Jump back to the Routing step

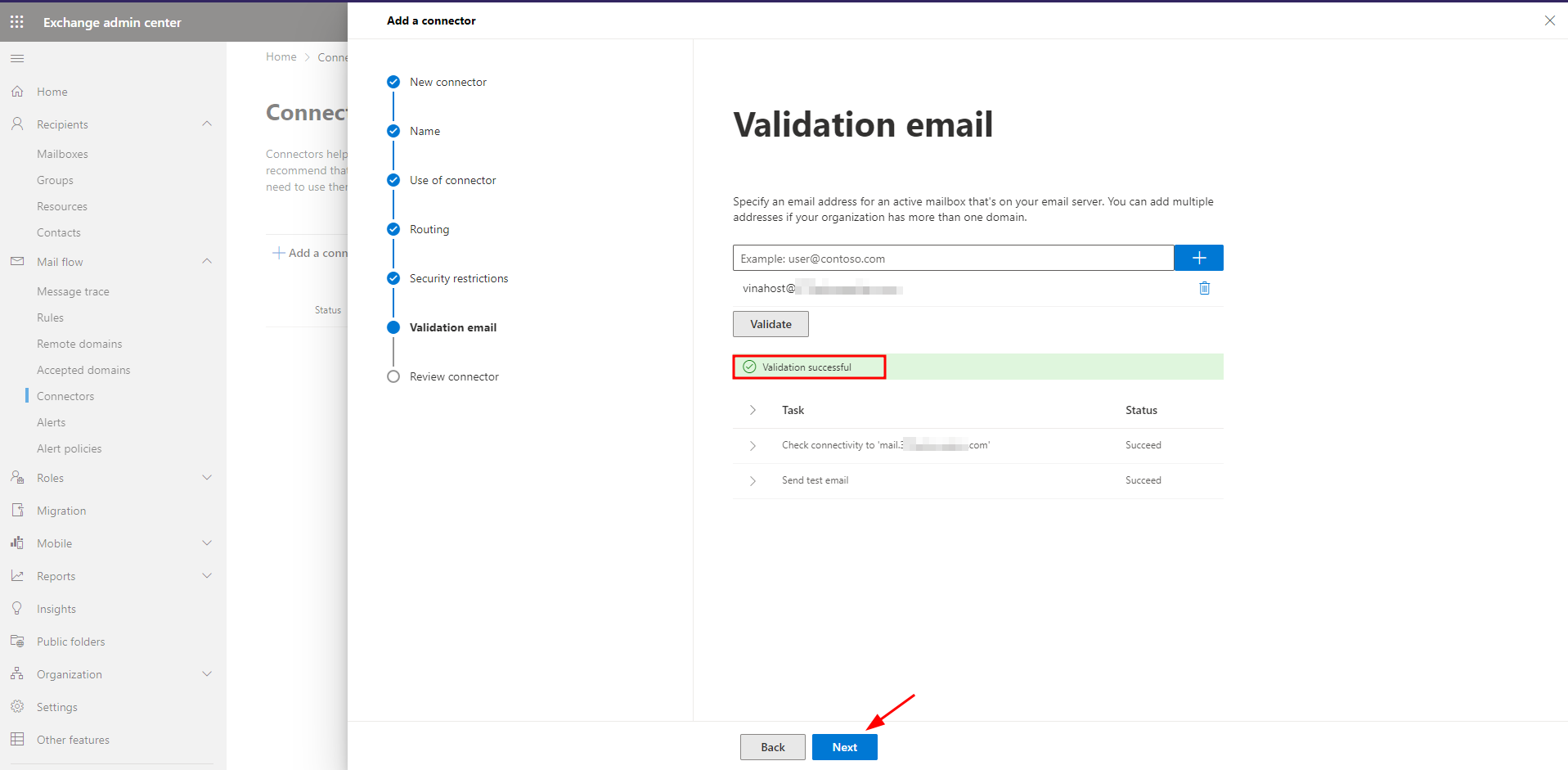[393, 229]
